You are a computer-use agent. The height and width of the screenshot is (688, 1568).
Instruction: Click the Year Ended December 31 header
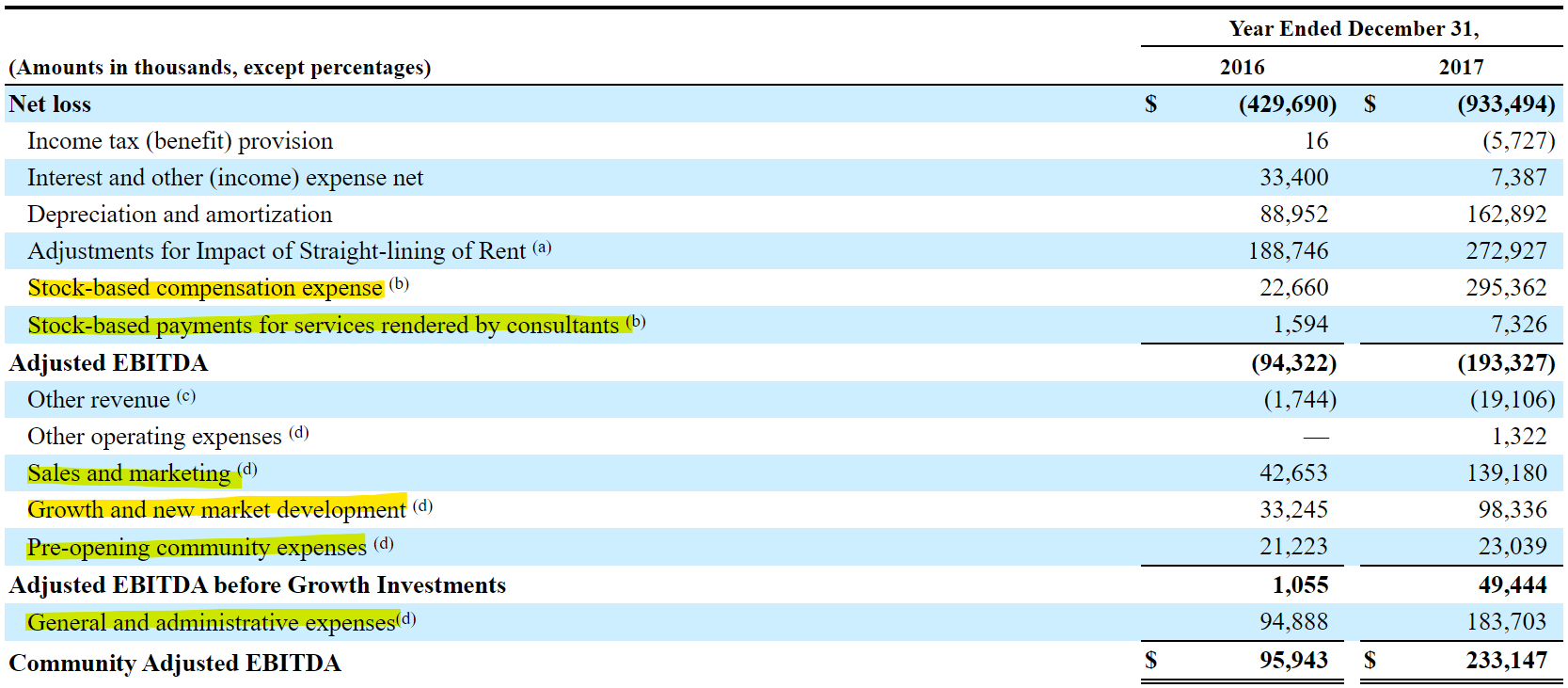pos(1354,29)
